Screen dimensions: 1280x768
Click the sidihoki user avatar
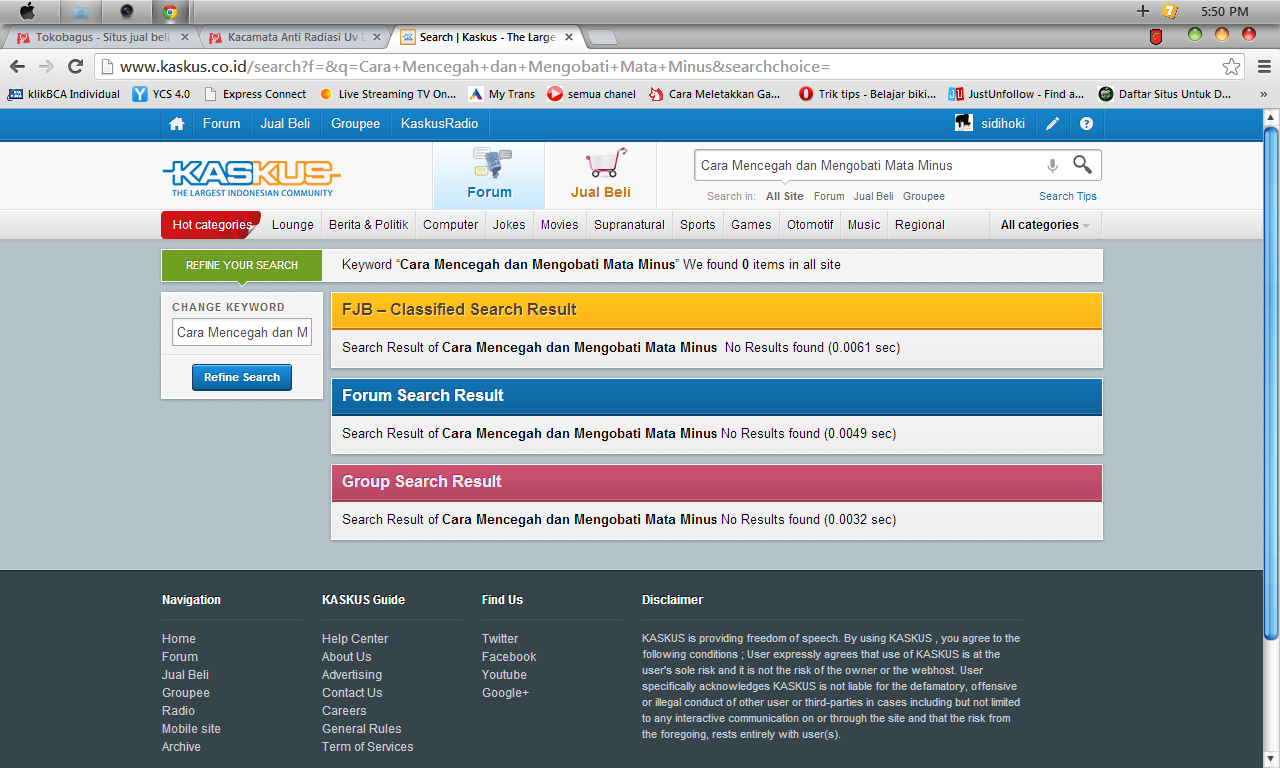(x=964, y=123)
